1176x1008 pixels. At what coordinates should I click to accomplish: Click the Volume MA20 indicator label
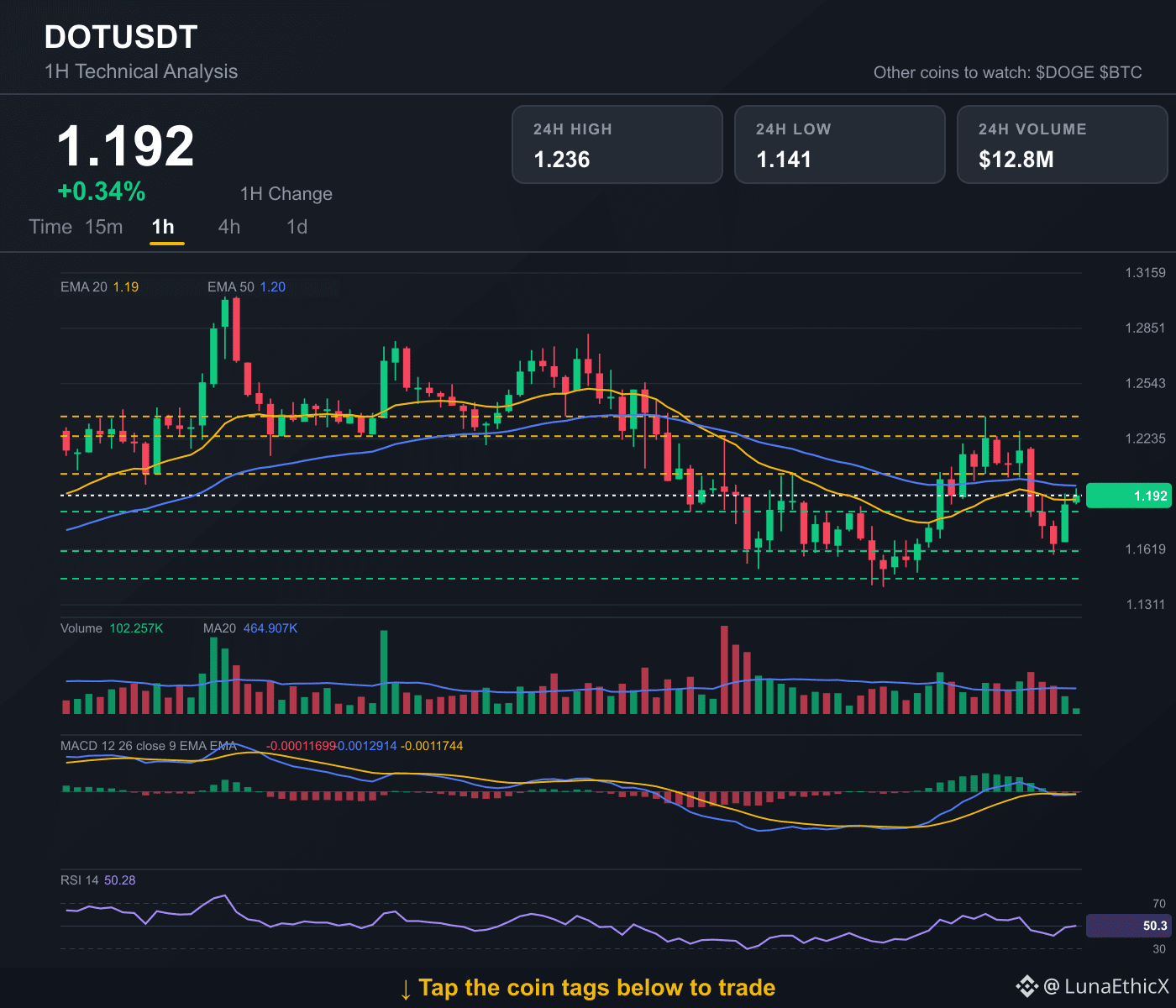click(250, 628)
